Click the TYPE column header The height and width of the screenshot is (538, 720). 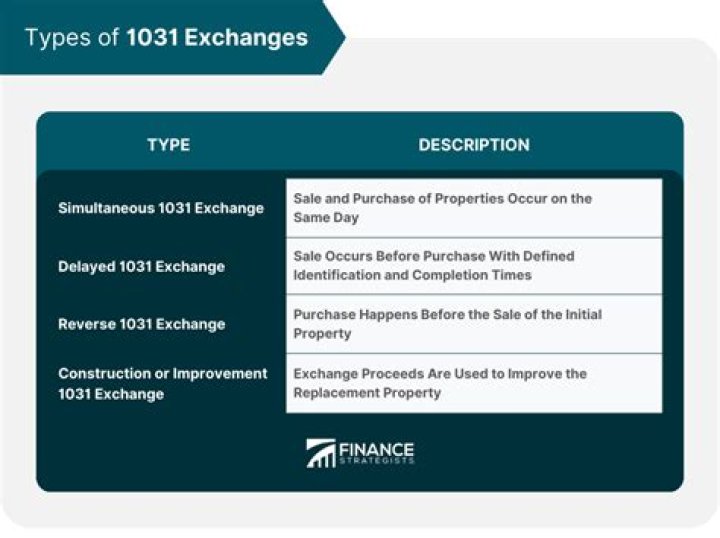click(168, 145)
